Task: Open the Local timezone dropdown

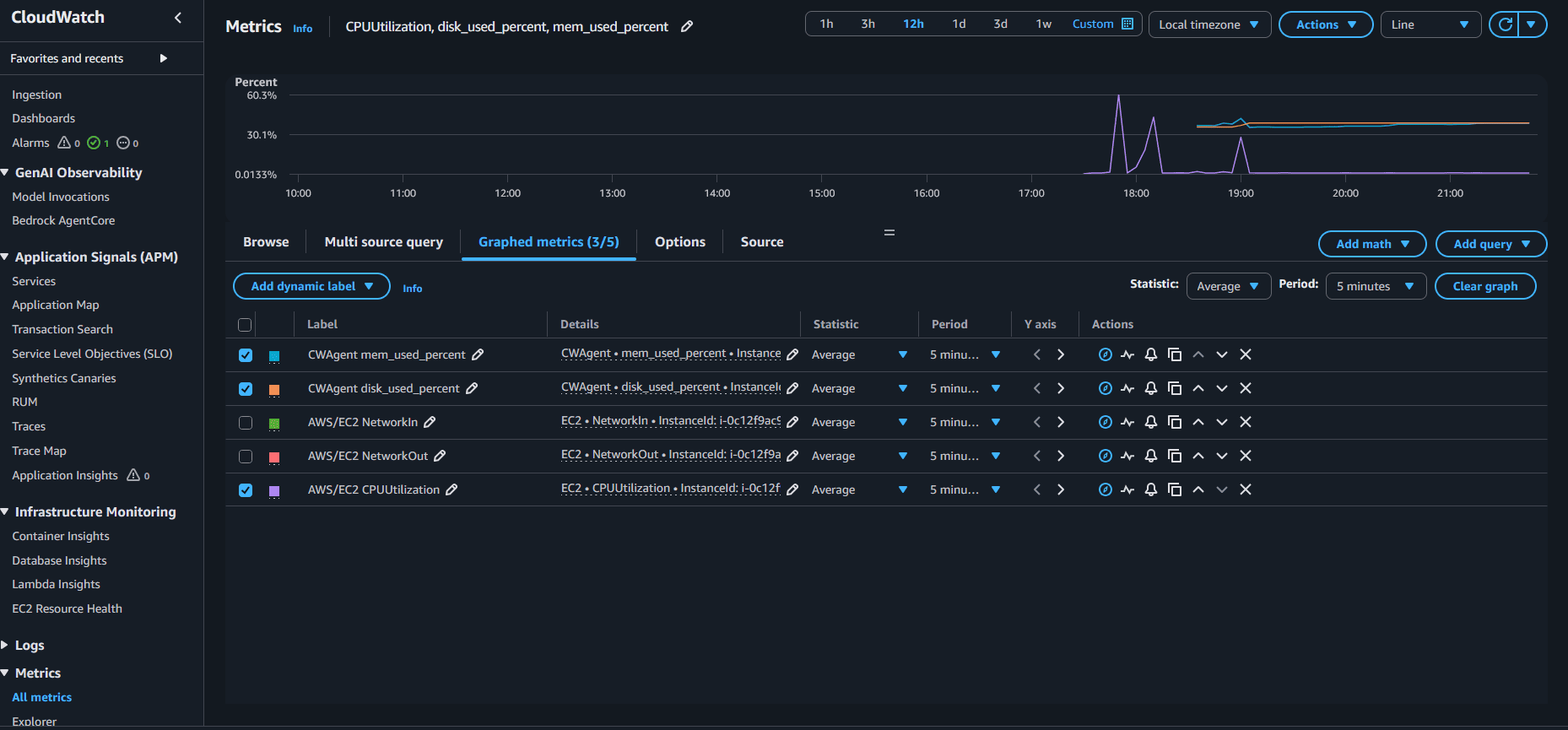Action: (x=1209, y=24)
